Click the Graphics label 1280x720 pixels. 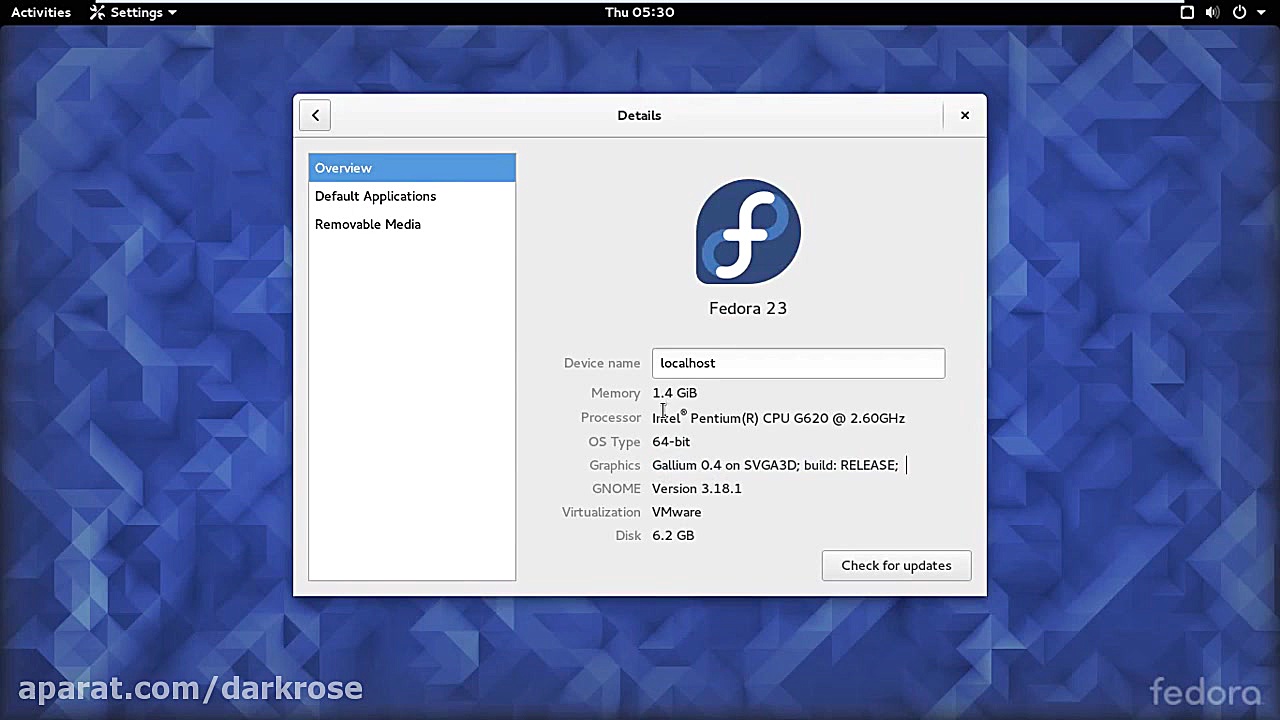coord(615,465)
